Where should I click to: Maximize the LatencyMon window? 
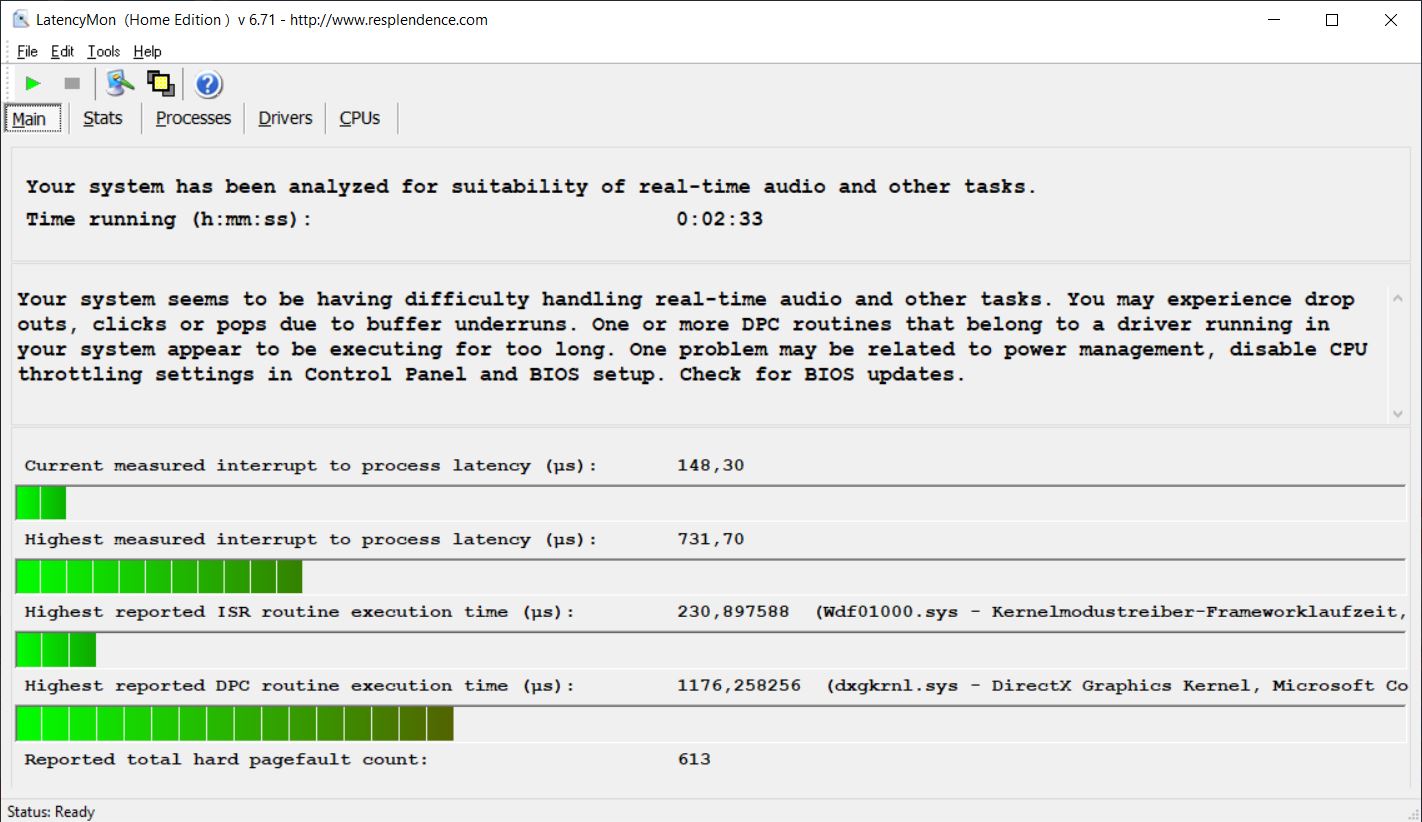1332,19
